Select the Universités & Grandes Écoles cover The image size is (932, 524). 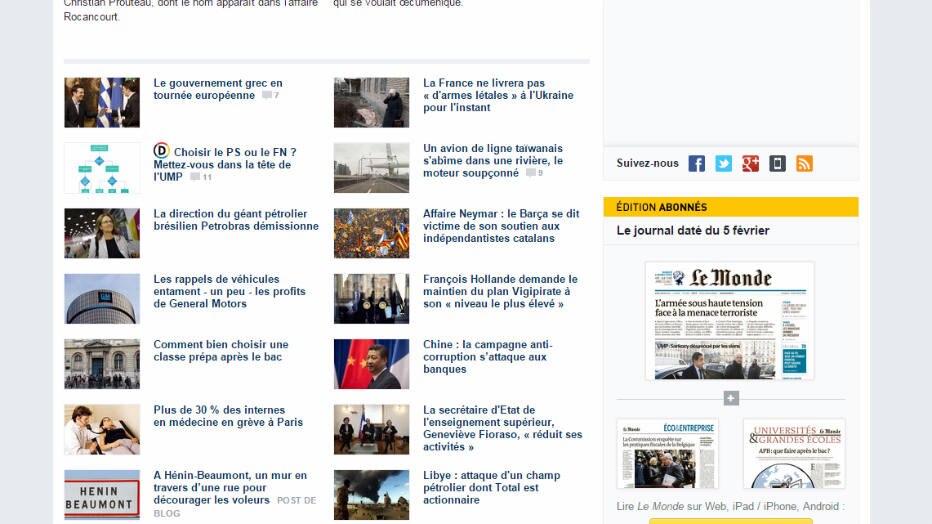(x=794, y=453)
